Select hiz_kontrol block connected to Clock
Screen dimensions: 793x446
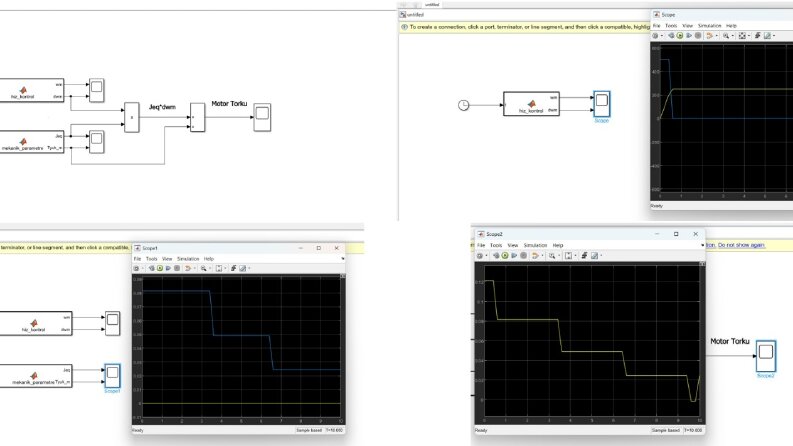click(x=532, y=104)
